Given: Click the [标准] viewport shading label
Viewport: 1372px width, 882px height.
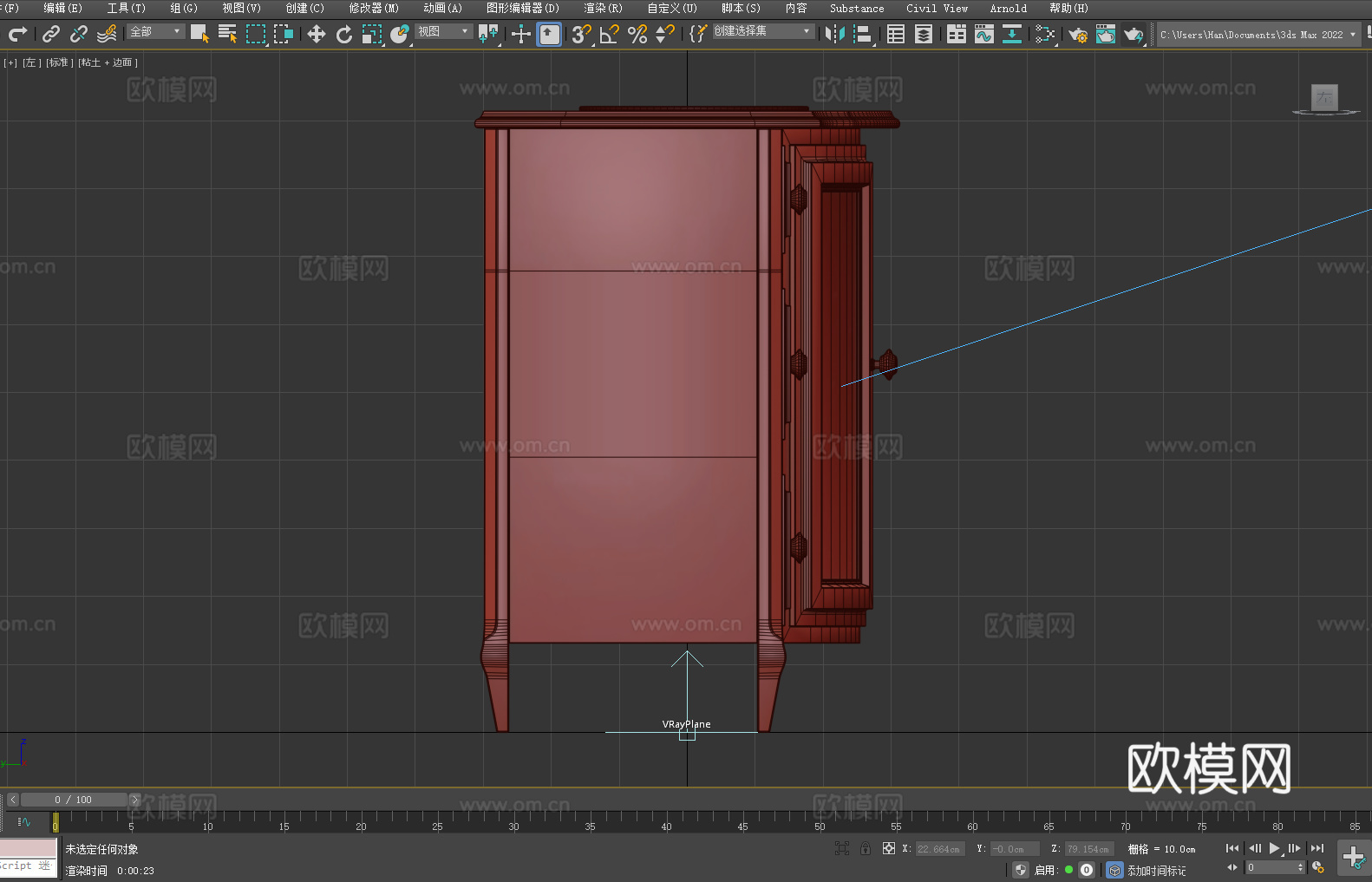Looking at the screenshot, I should click(x=60, y=62).
